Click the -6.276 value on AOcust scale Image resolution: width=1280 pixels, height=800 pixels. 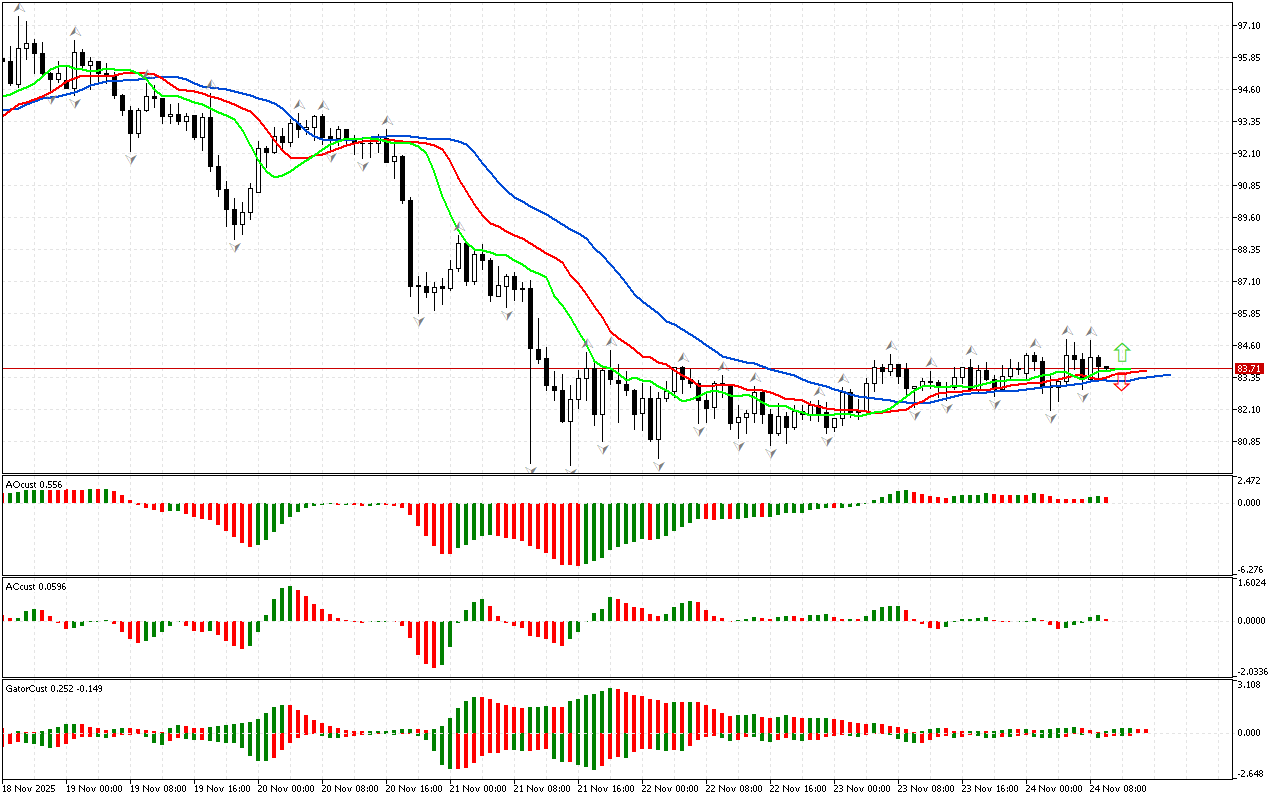[1250, 569]
